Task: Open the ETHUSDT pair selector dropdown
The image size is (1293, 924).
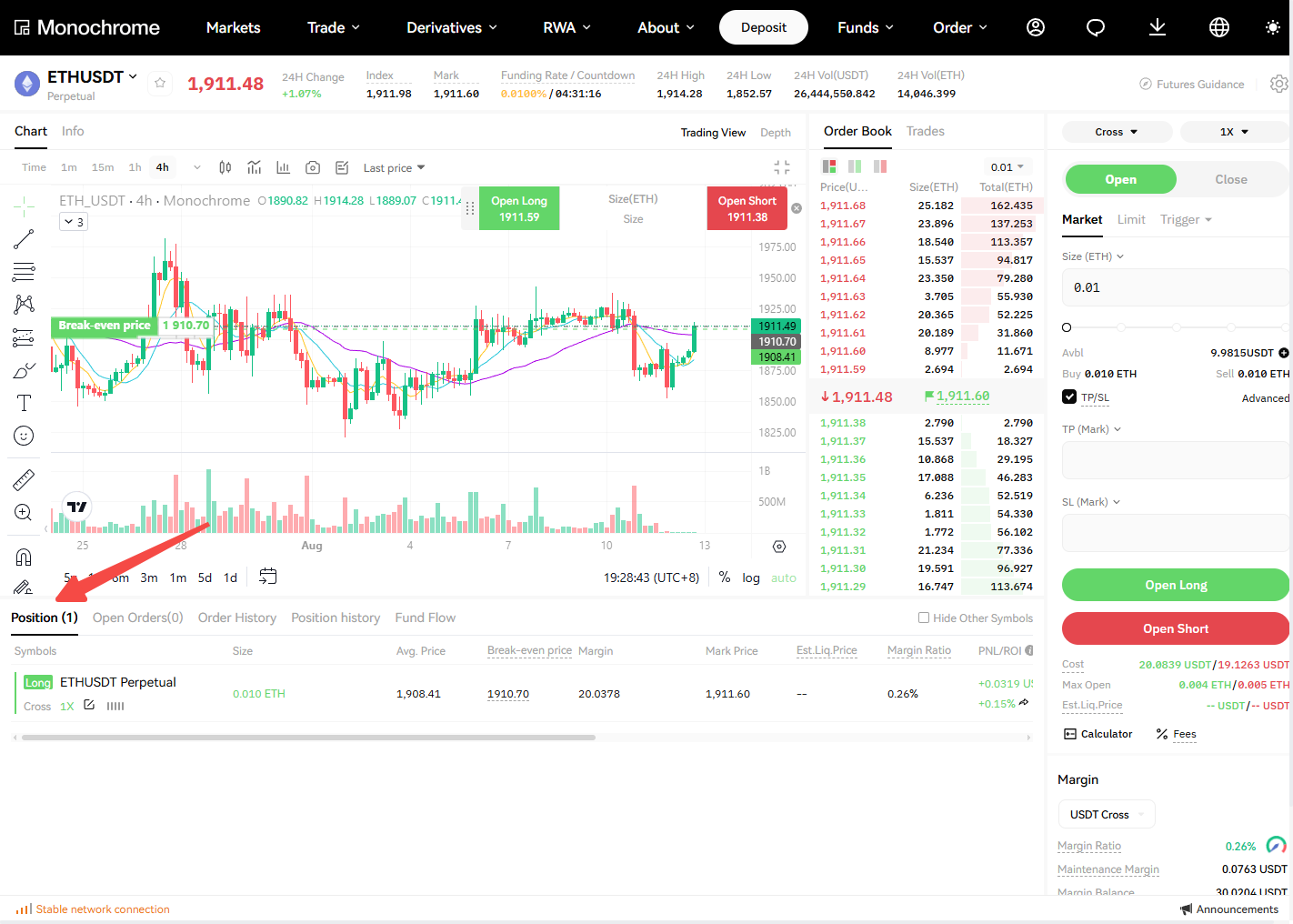Action: (x=92, y=77)
